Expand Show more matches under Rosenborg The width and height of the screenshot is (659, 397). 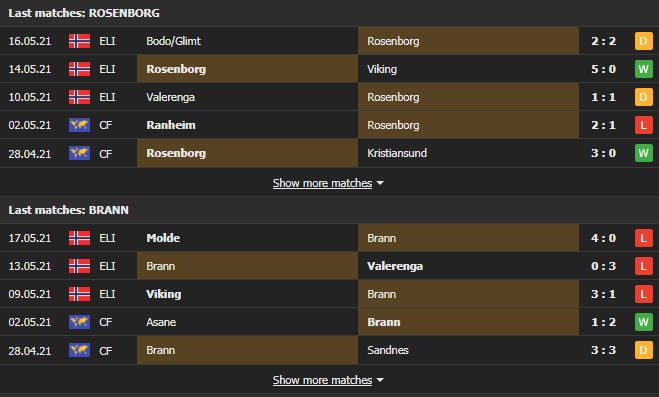tap(322, 183)
